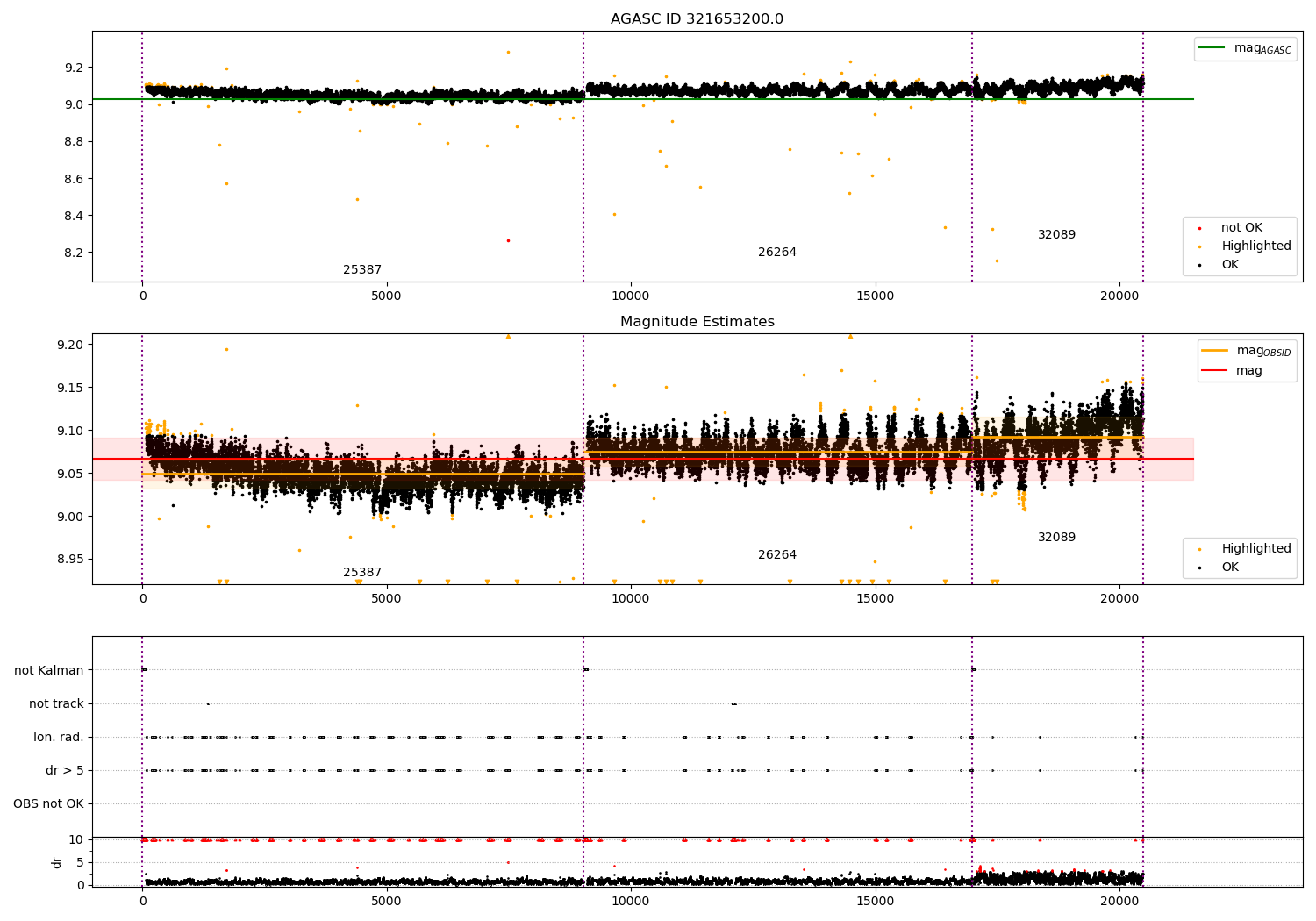This screenshot has height=921, width=1316.
Task: Click OBSID label 26264 in middle plot
Action: tap(777, 555)
